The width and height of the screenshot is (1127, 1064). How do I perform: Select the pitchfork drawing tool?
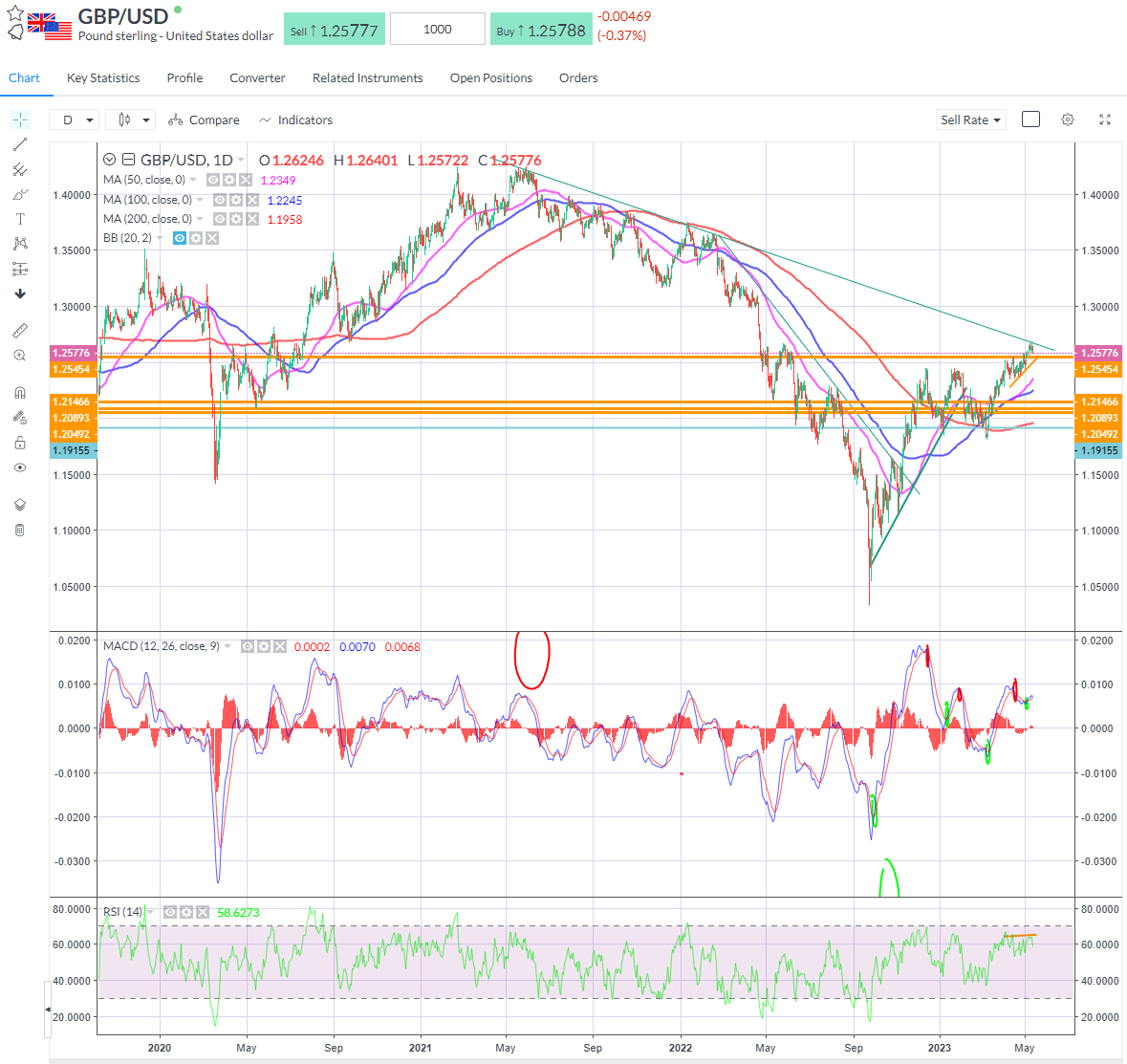[20, 169]
